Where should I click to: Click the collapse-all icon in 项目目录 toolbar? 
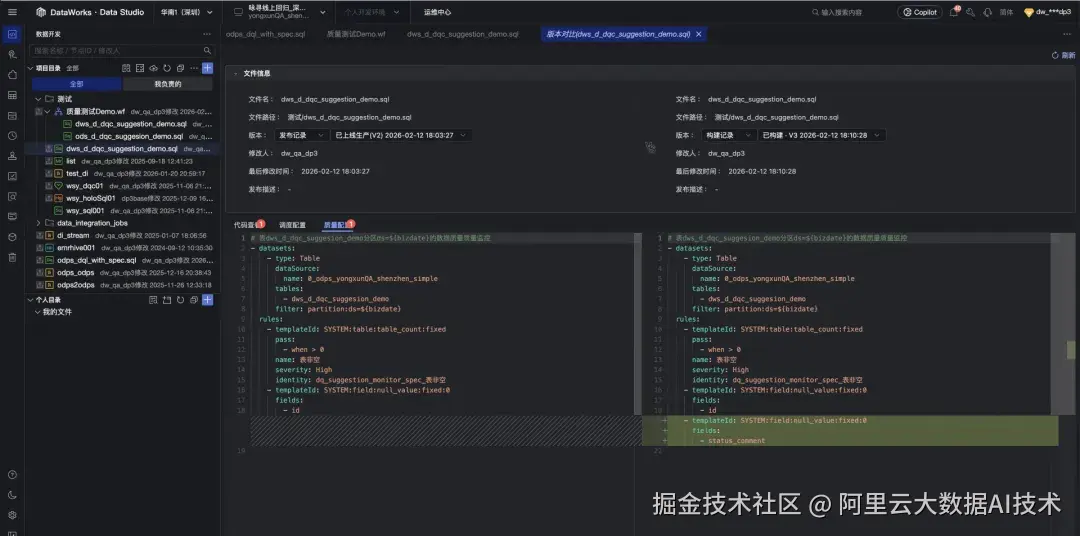(180, 68)
